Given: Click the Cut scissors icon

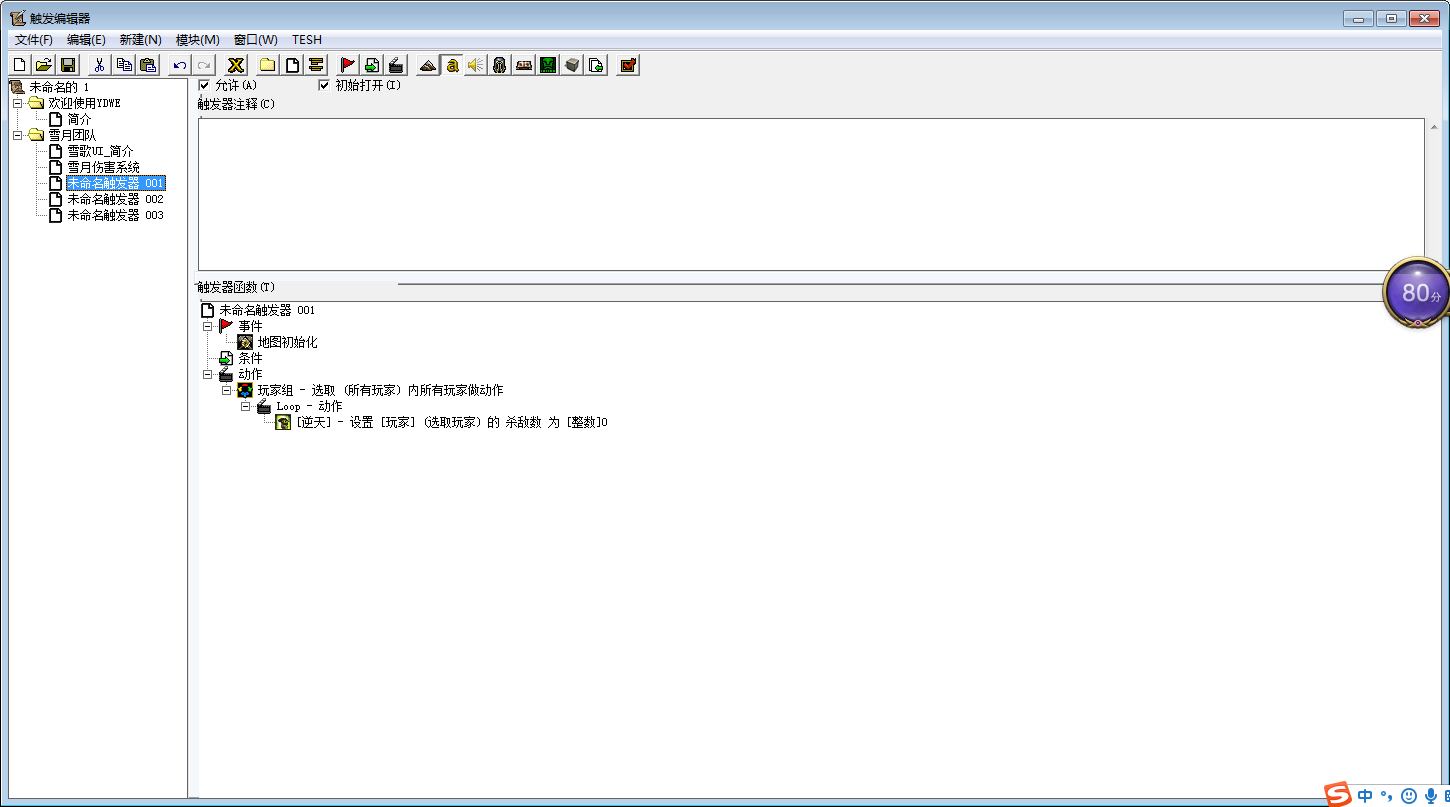Looking at the screenshot, I should click(x=99, y=65).
